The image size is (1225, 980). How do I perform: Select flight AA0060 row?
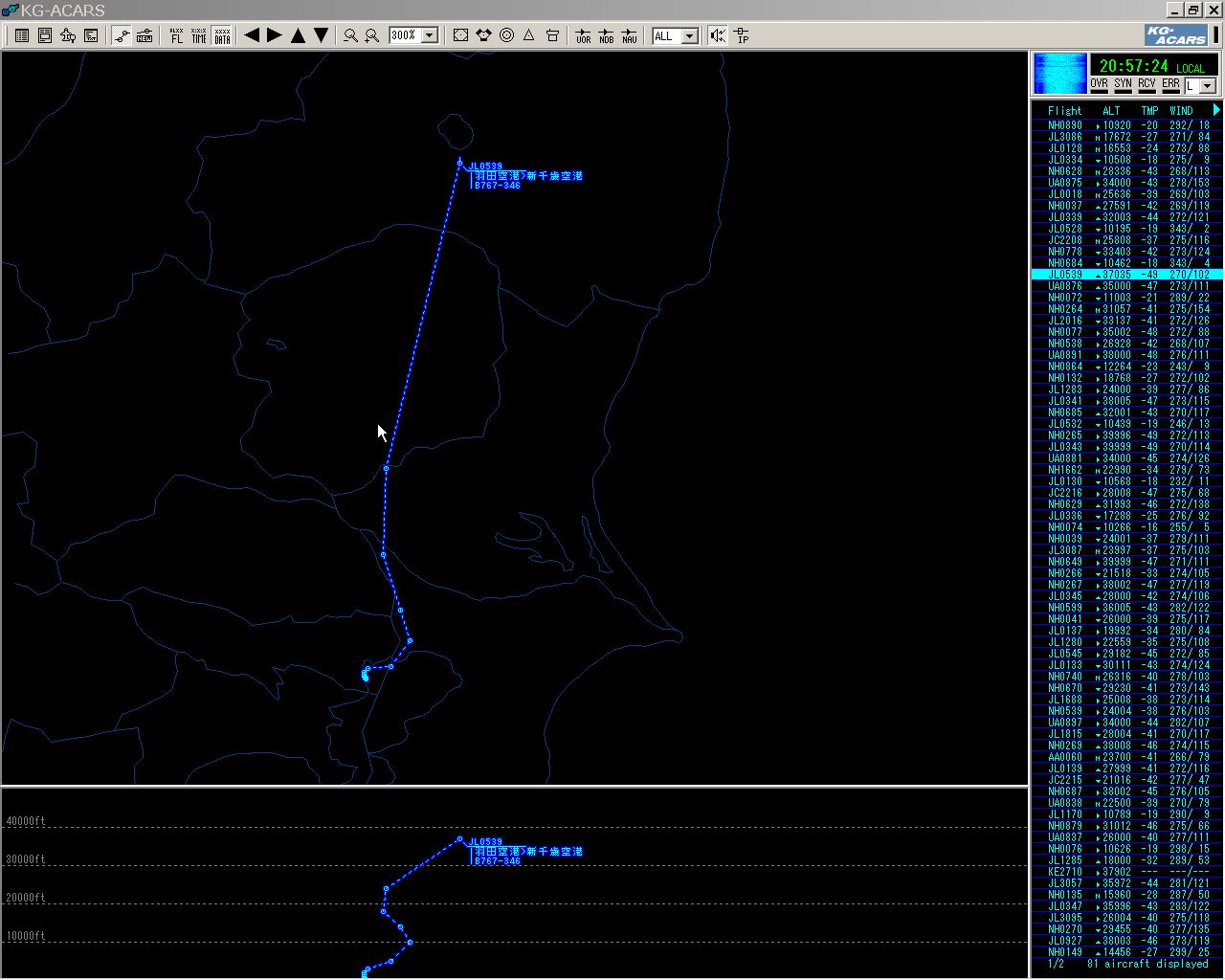[1126, 757]
